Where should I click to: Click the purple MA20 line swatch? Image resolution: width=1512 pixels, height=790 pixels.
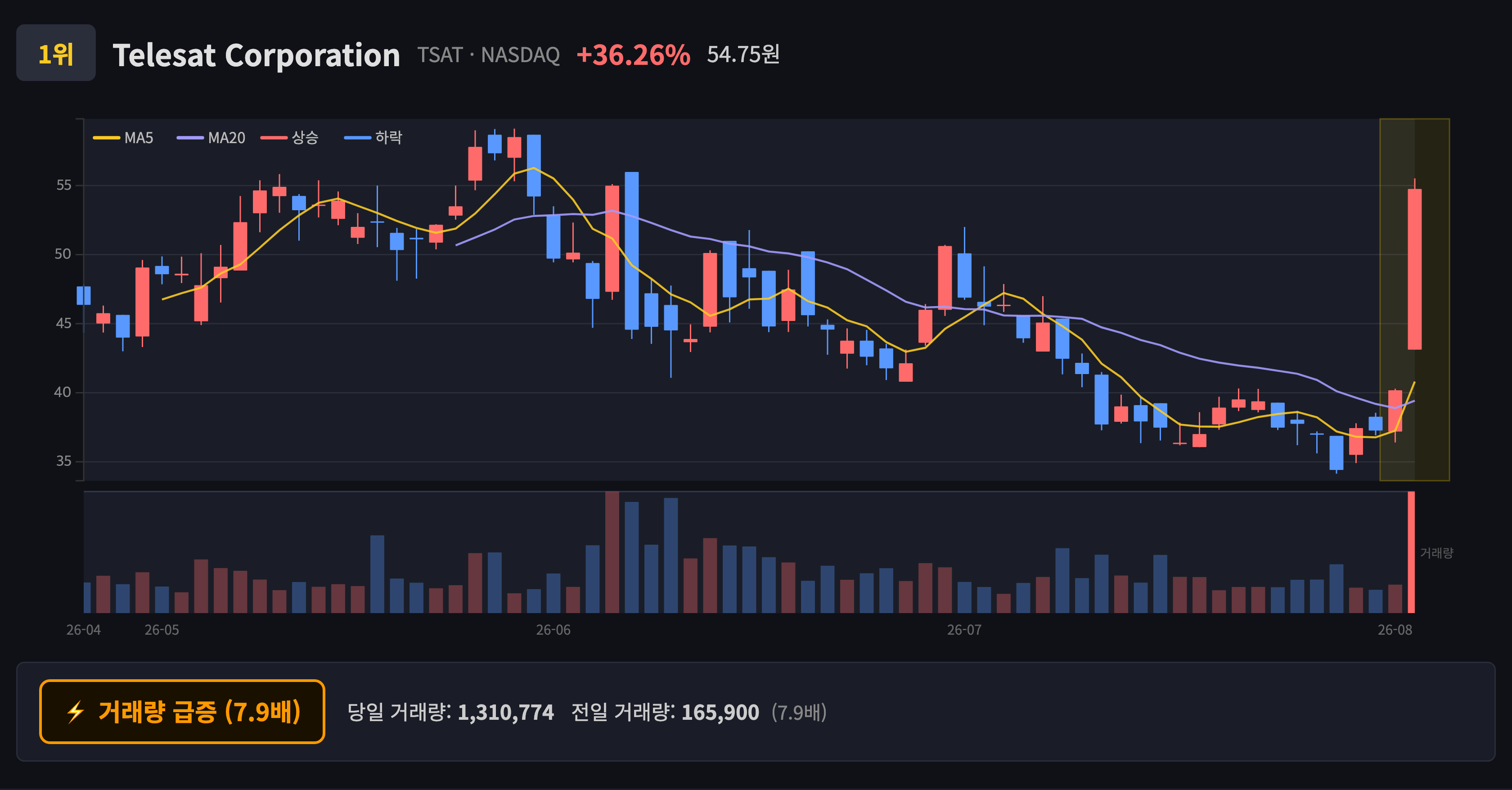190,138
